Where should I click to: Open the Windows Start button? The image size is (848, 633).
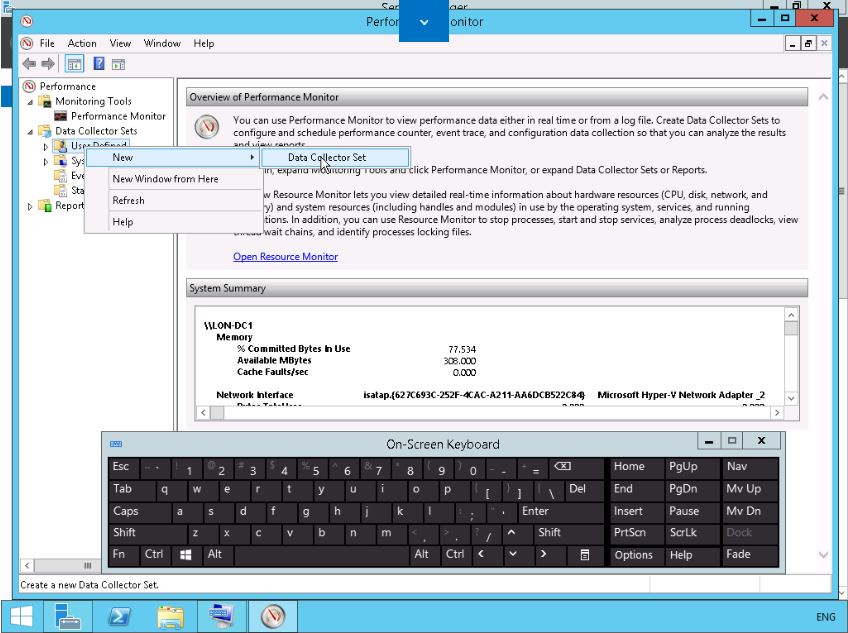(x=22, y=616)
